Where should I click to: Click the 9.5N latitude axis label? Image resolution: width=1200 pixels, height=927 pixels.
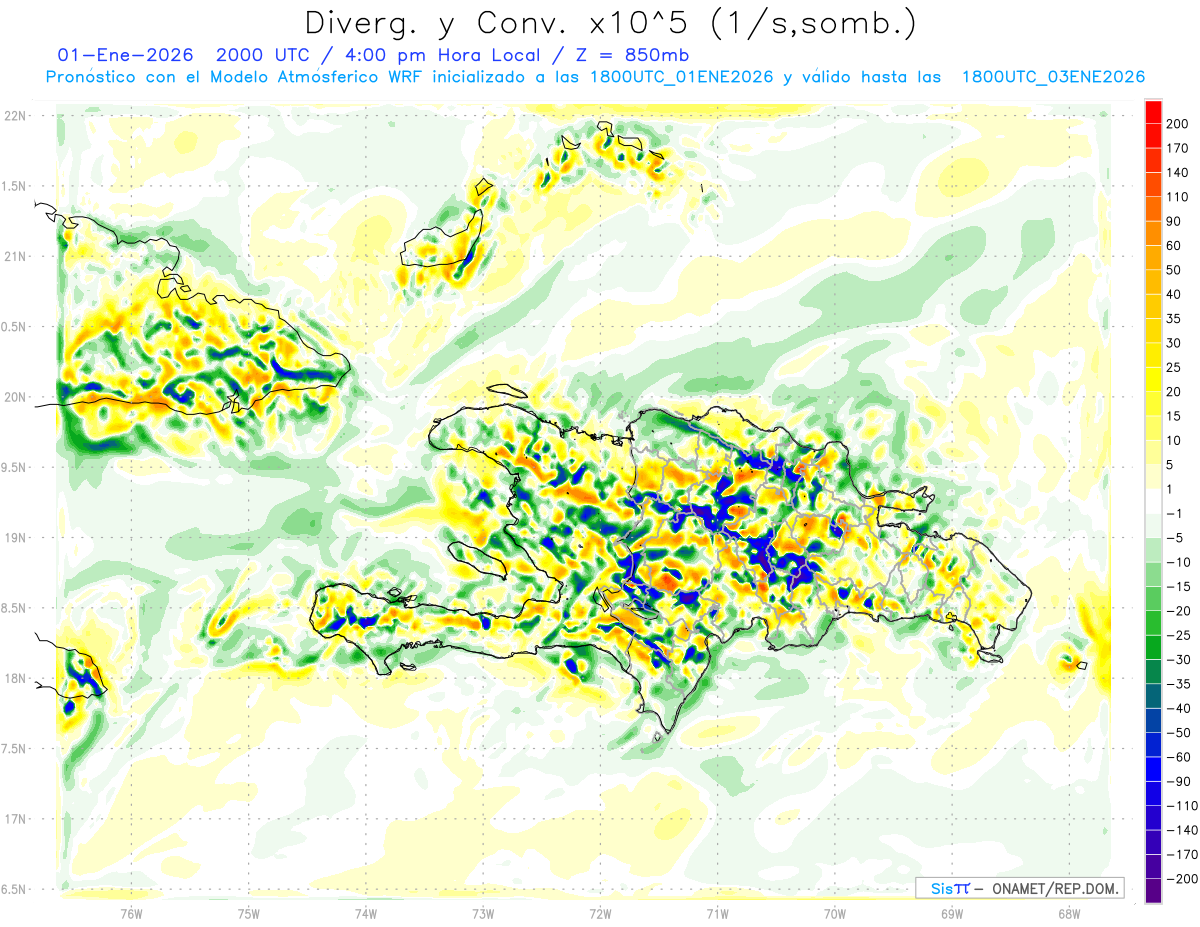[15, 467]
